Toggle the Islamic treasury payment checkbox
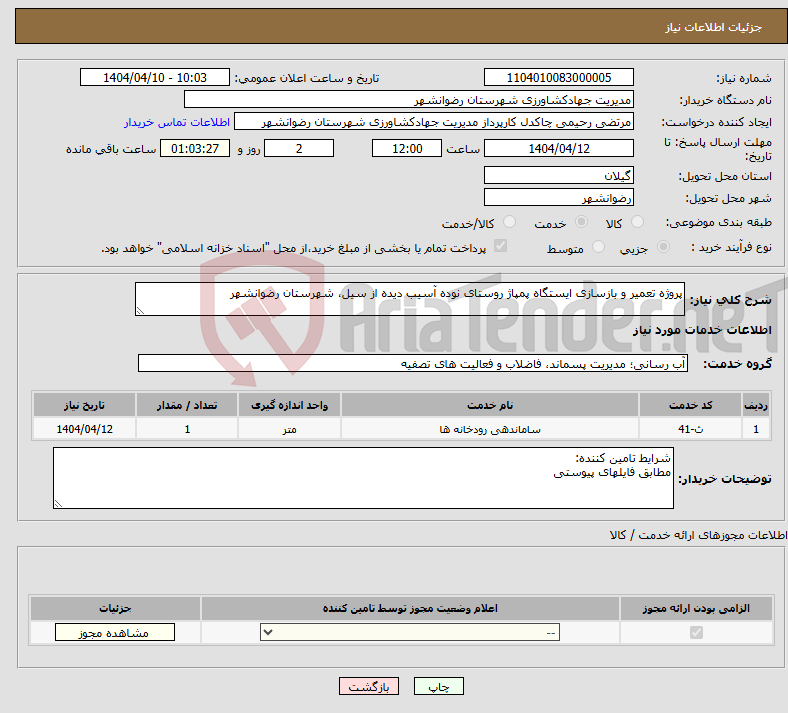Image resolution: width=788 pixels, height=713 pixels. [501, 246]
